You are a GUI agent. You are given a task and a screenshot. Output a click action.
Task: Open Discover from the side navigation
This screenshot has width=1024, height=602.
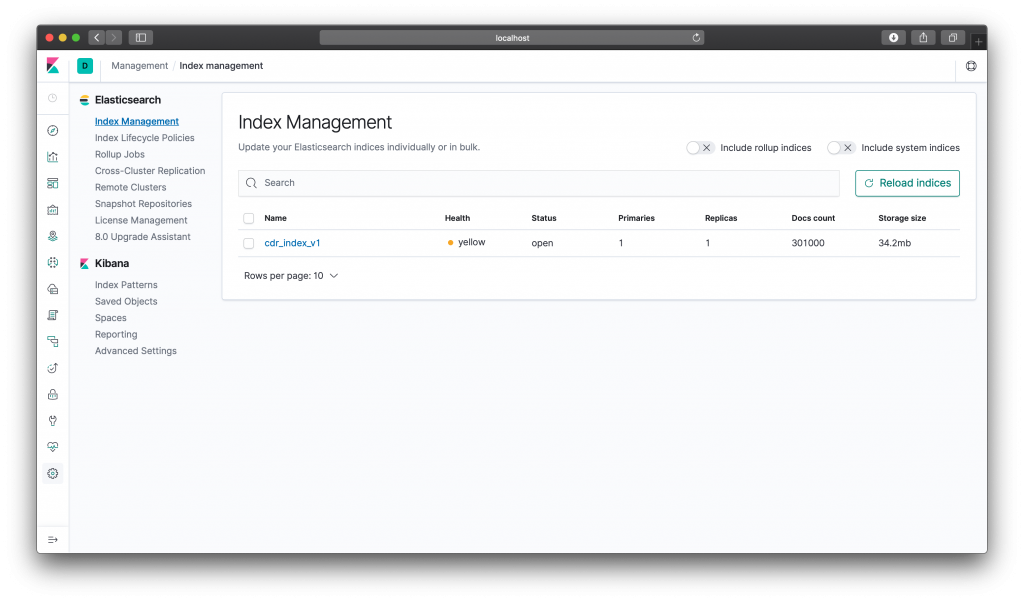coord(53,131)
